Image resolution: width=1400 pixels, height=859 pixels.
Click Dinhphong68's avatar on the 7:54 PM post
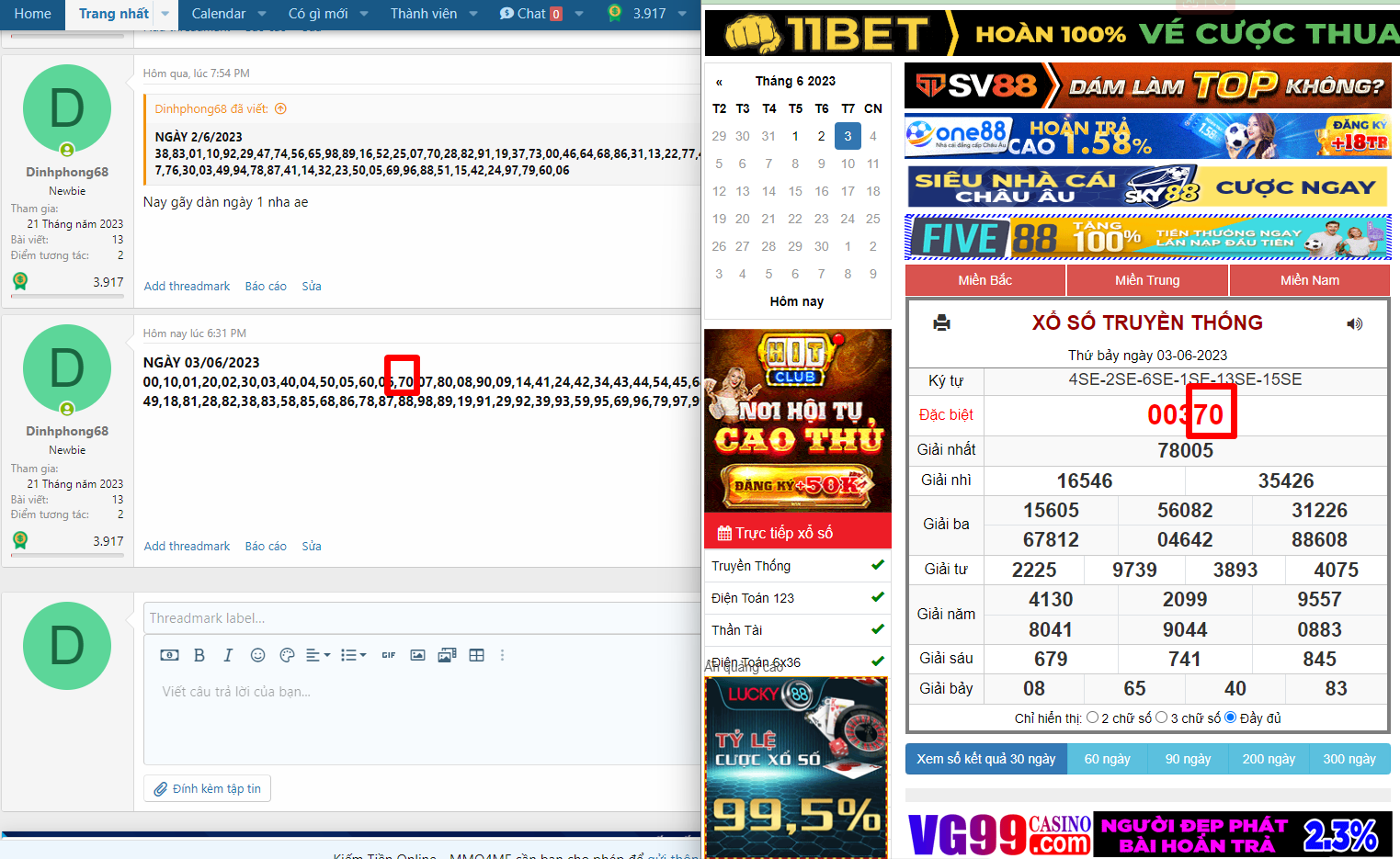67,109
